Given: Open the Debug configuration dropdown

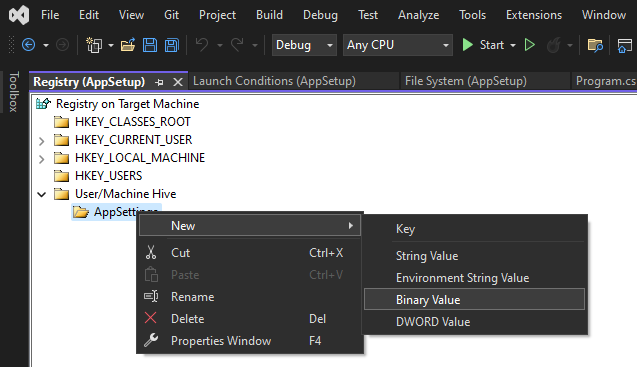Looking at the screenshot, I should click(x=304, y=45).
